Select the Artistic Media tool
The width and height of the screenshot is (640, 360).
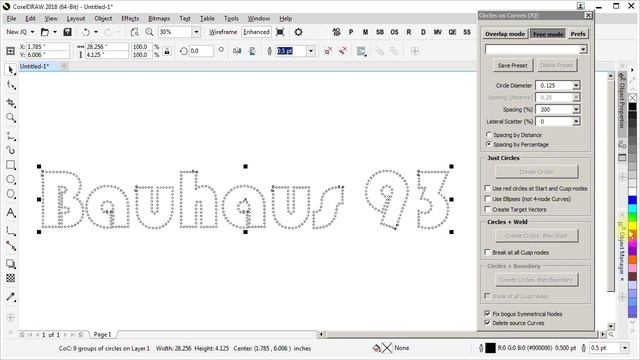[x=11, y=150]
